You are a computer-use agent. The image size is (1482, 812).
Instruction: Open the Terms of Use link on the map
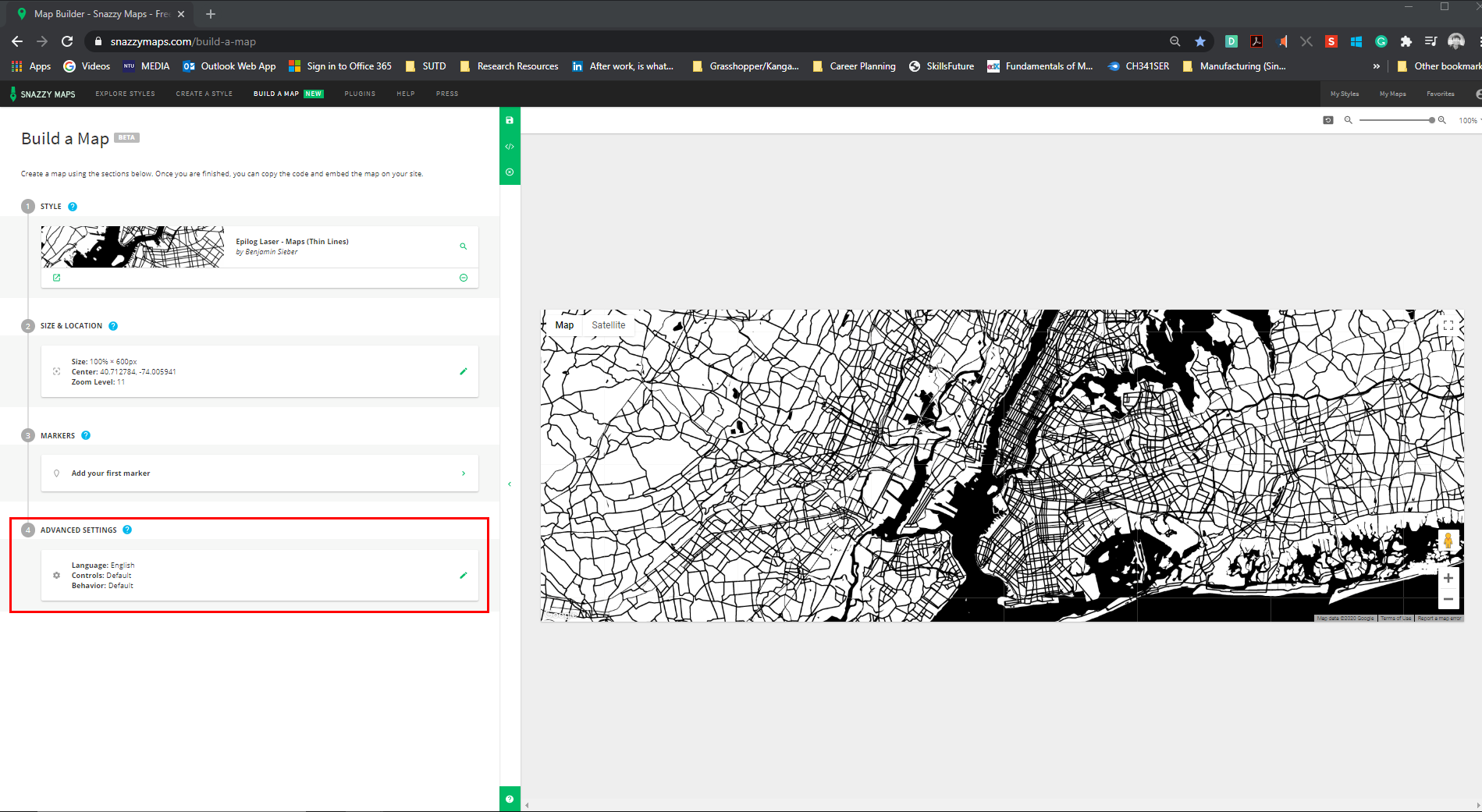tap(1395, 618)
